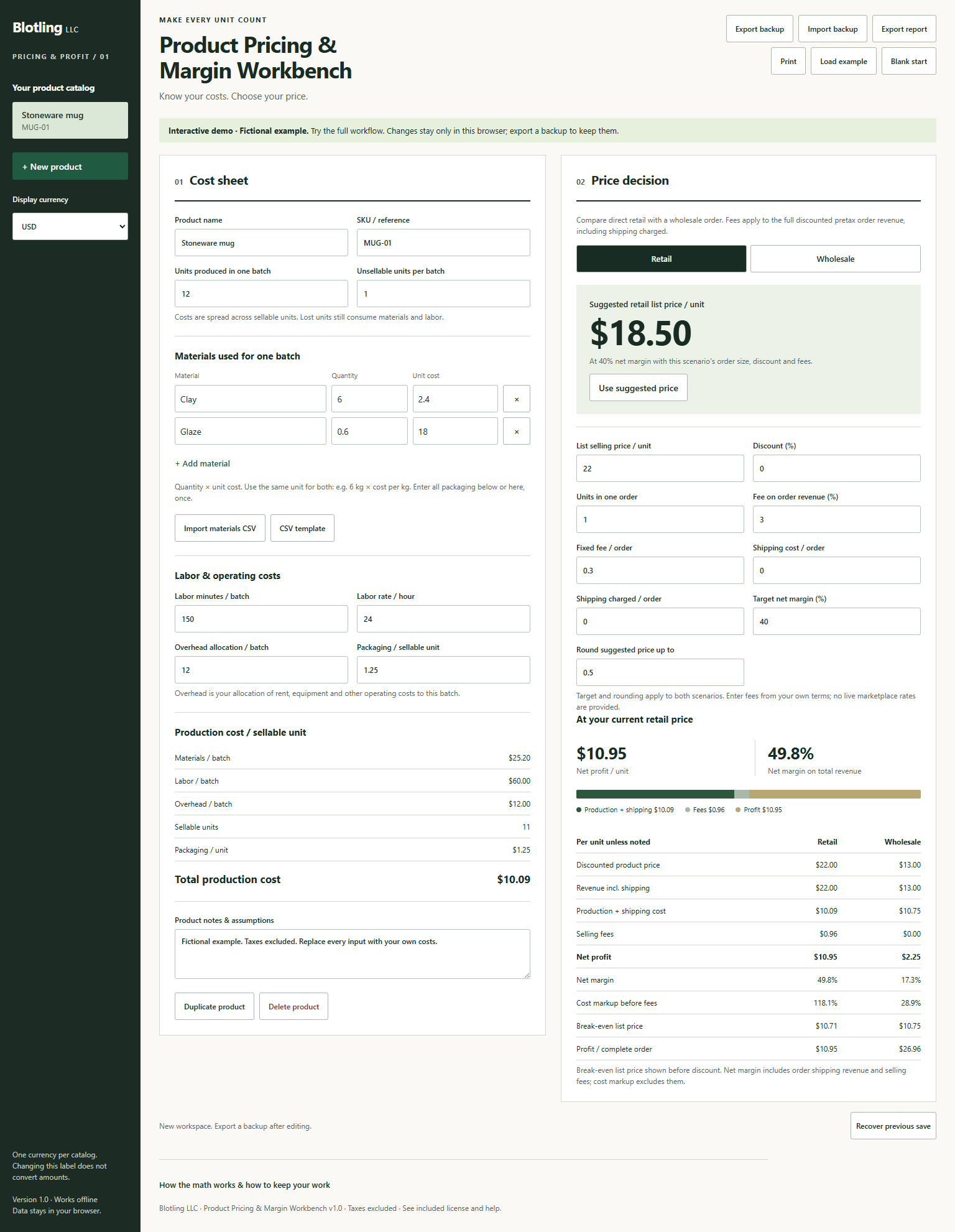Edit the List selling price field
This screenshot has height=1232, width=955.
coord(660,468)
